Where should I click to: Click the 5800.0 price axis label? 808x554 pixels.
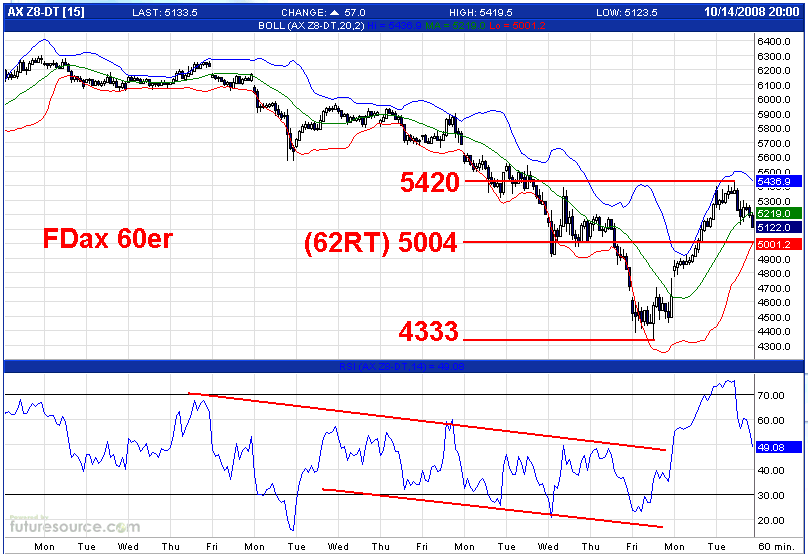coord(773,129)
